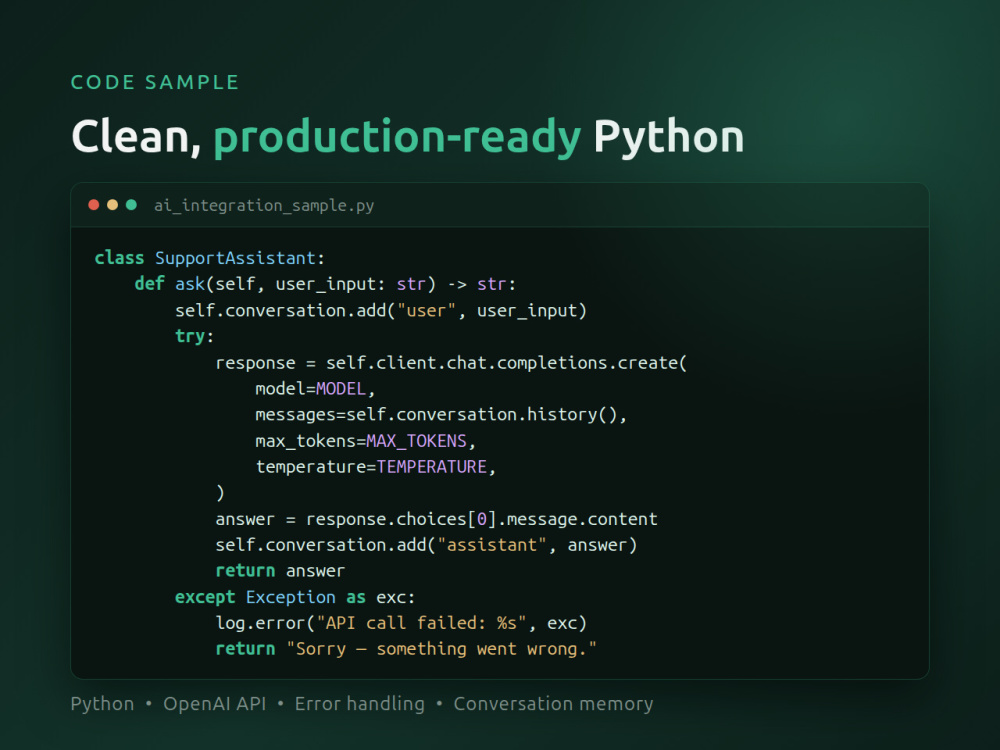Click the 'def ask(self, user_input: str)' line
The image size is (1000, 750).
pyautogui.click(x=325, y=284)
